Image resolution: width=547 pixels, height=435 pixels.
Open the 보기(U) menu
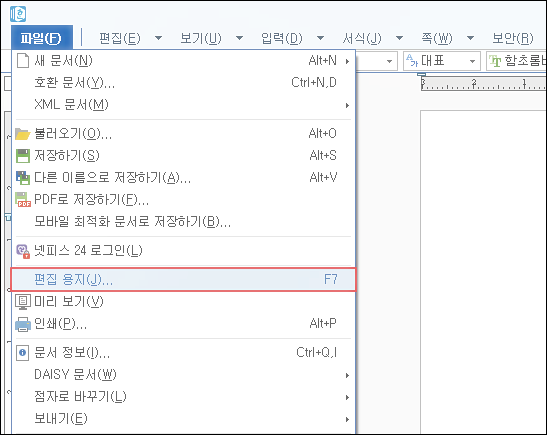tap(201, 38)
